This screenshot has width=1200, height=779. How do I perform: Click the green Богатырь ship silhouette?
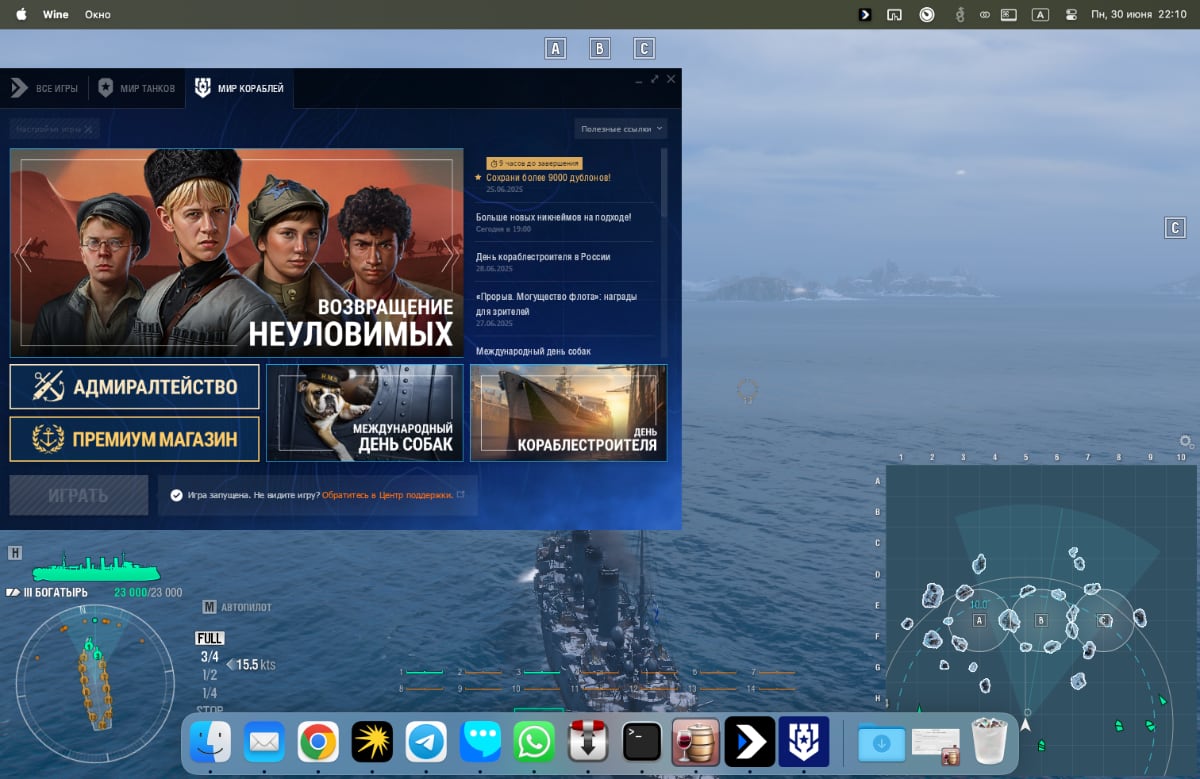[96, 567]
